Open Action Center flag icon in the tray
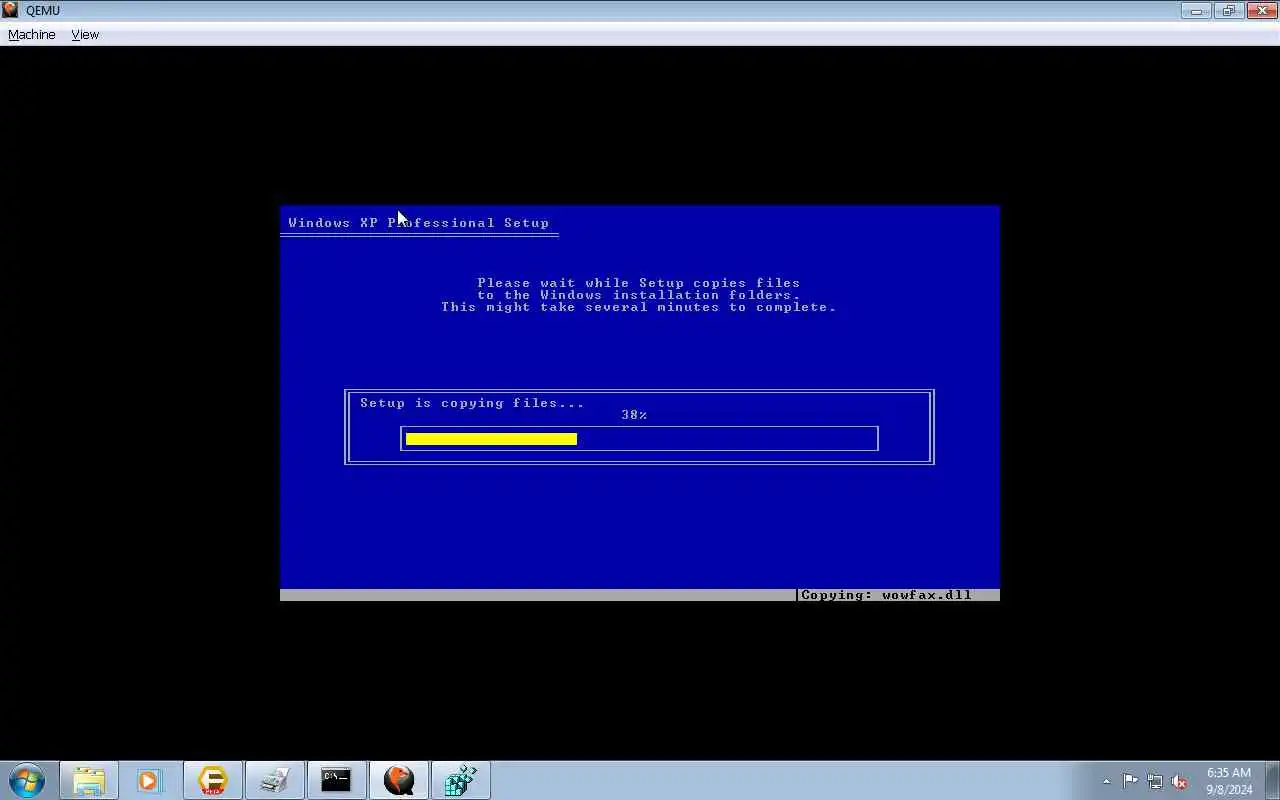The image size is (1280, 800). 1130,781
